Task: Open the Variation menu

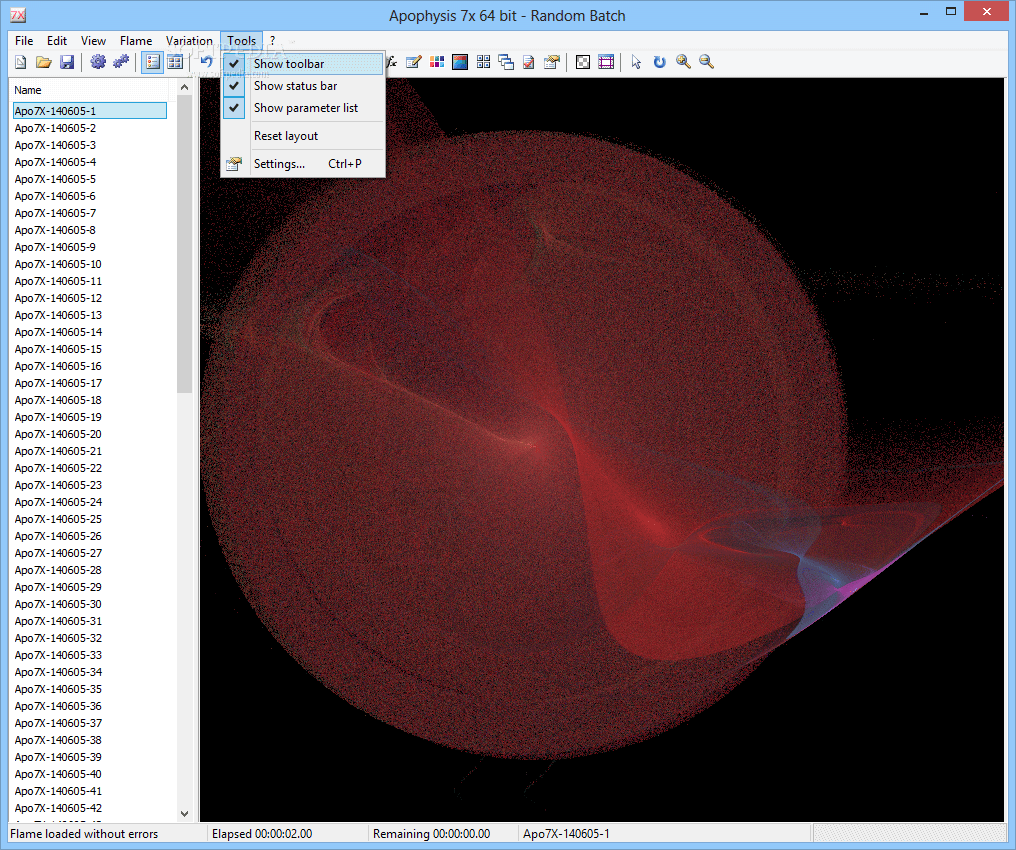Action: click(x=189, y=41)
